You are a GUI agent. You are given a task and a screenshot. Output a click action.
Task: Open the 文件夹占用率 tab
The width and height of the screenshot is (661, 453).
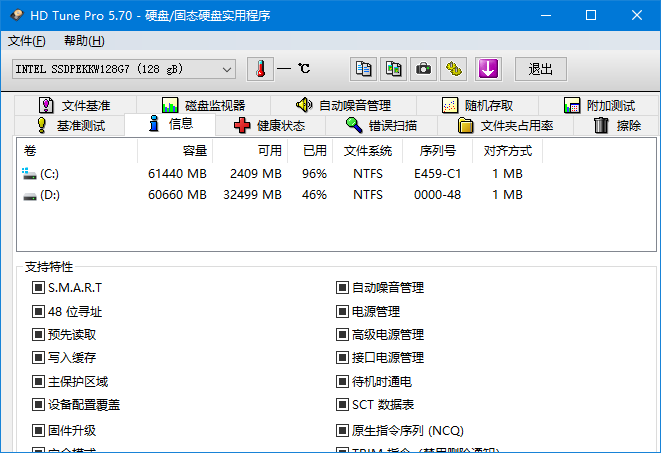pos(505,126)
